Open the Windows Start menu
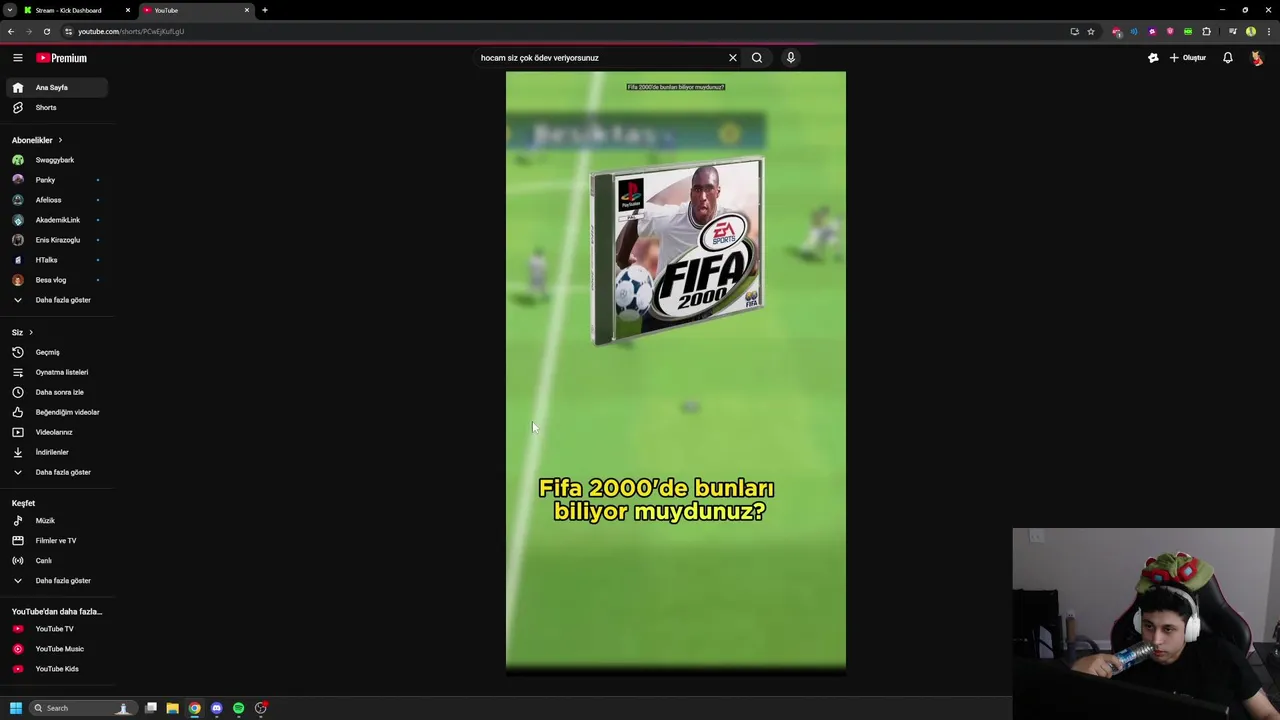 pos(16,708)
